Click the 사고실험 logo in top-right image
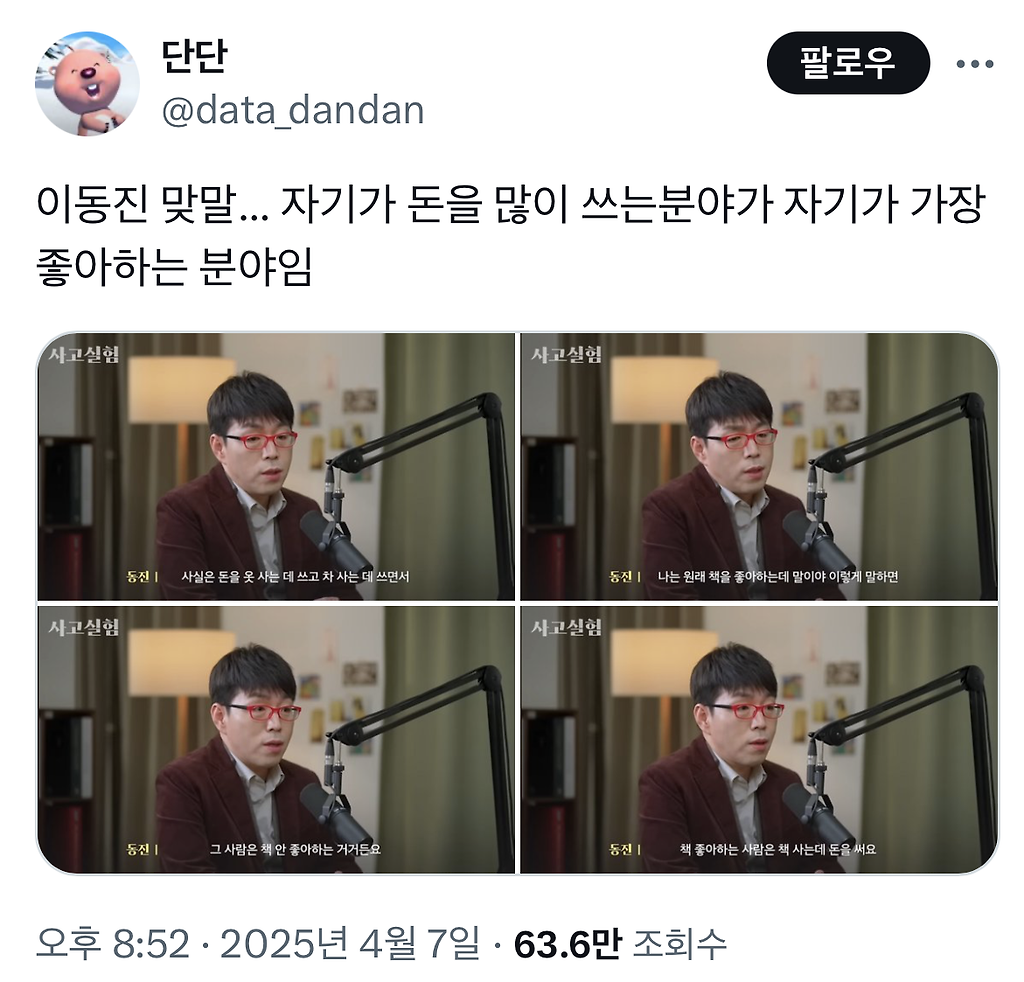 (566, 355)
